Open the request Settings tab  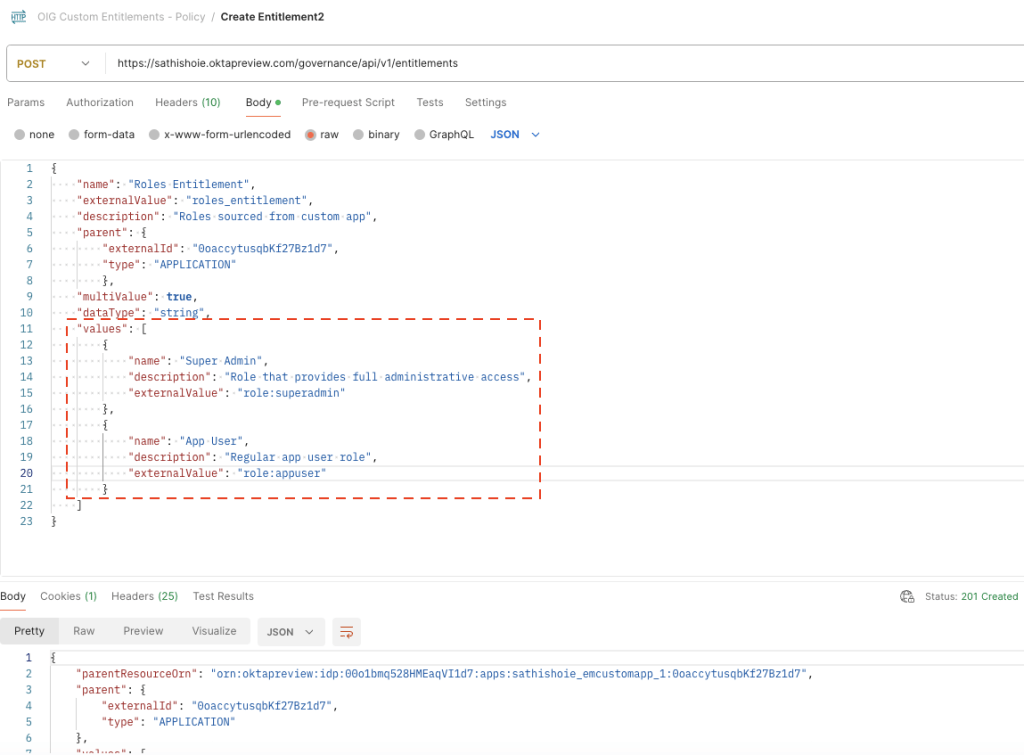tap(485, 103)
